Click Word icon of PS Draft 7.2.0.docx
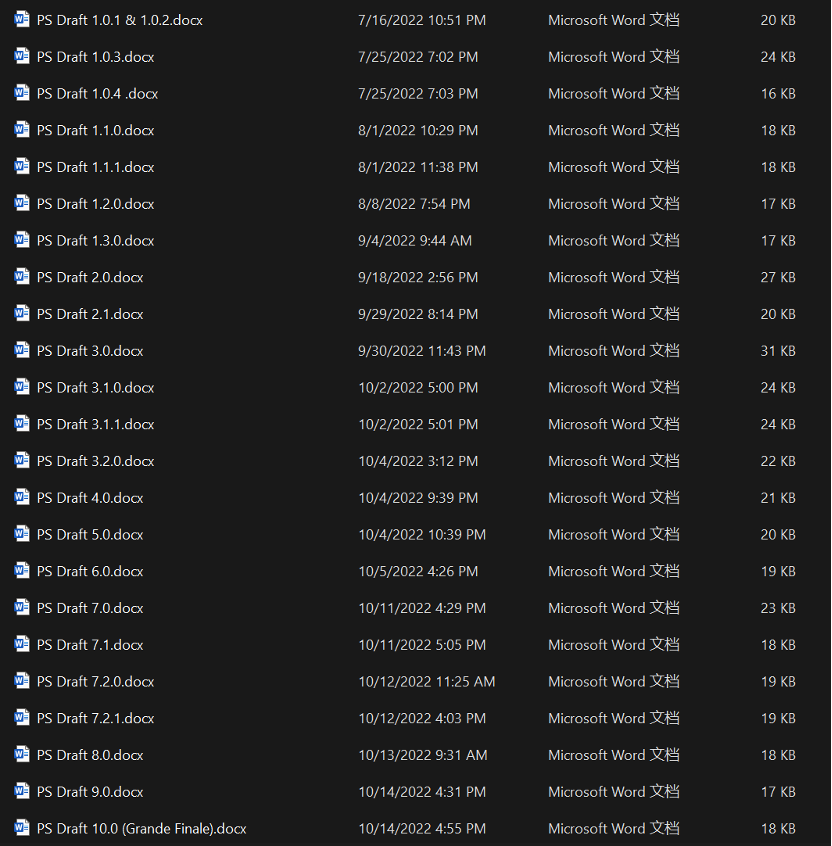Screen dimensions: 832x846 coord(22,680)
